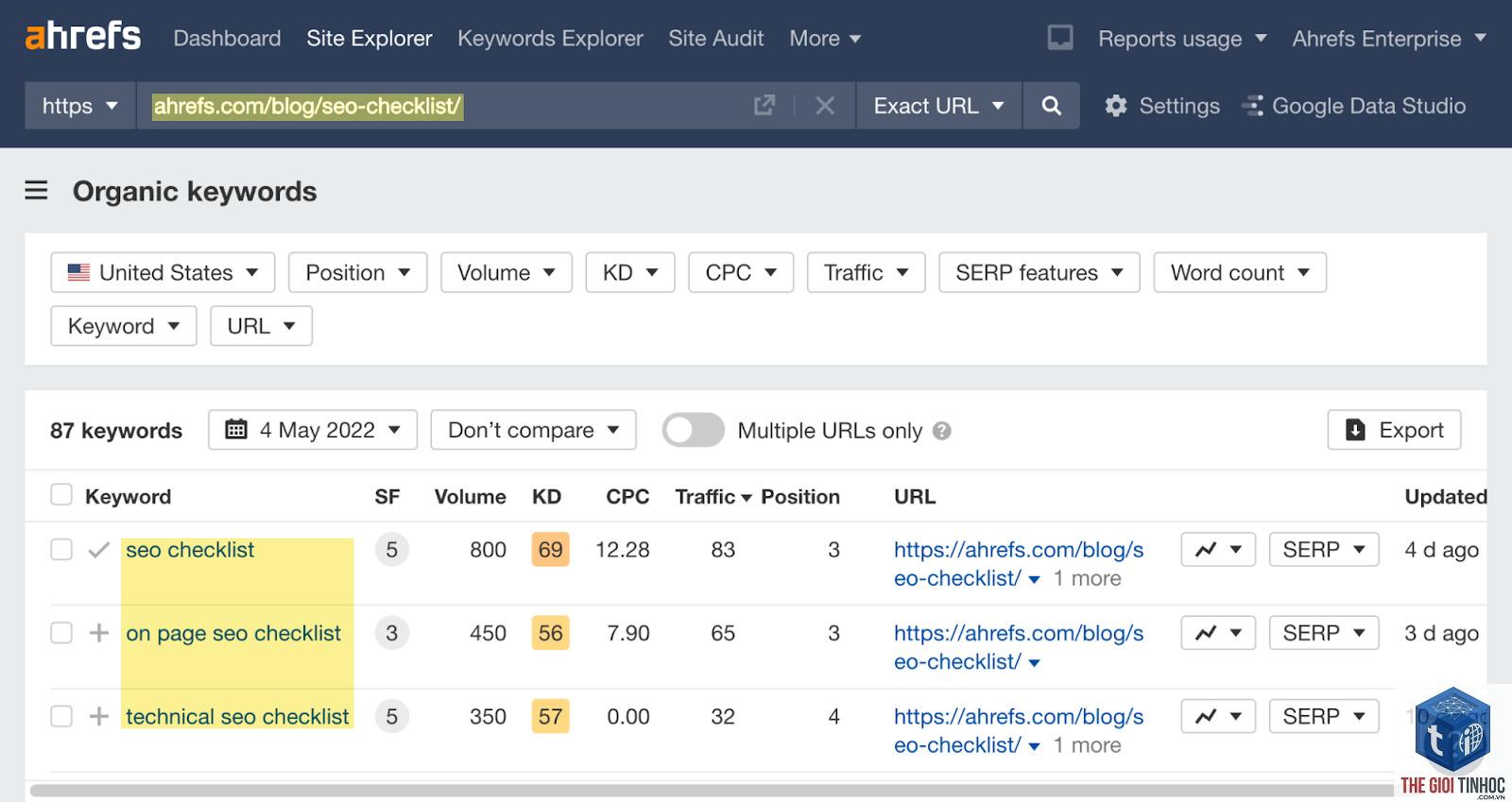Open SERP dropdown for technical seo checklist

[x=1324, y=716]
